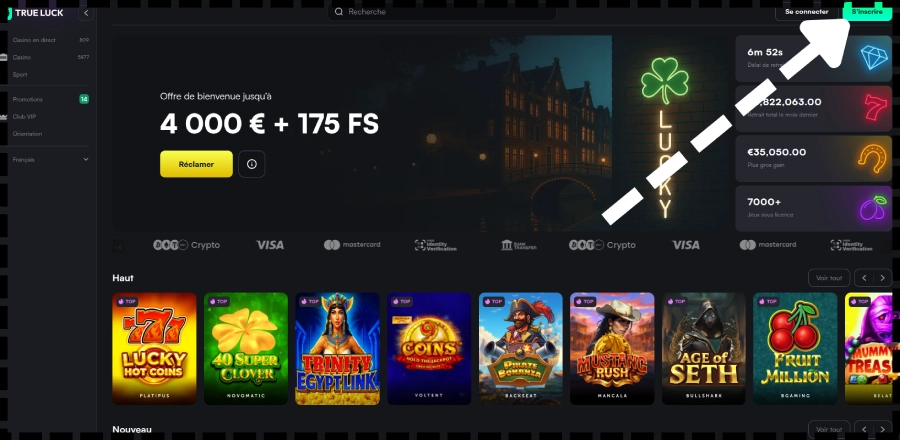
Task: Open the Lucky Hot Coins game thumbnail
Action: pyautogui.click(x=154, y=349)
